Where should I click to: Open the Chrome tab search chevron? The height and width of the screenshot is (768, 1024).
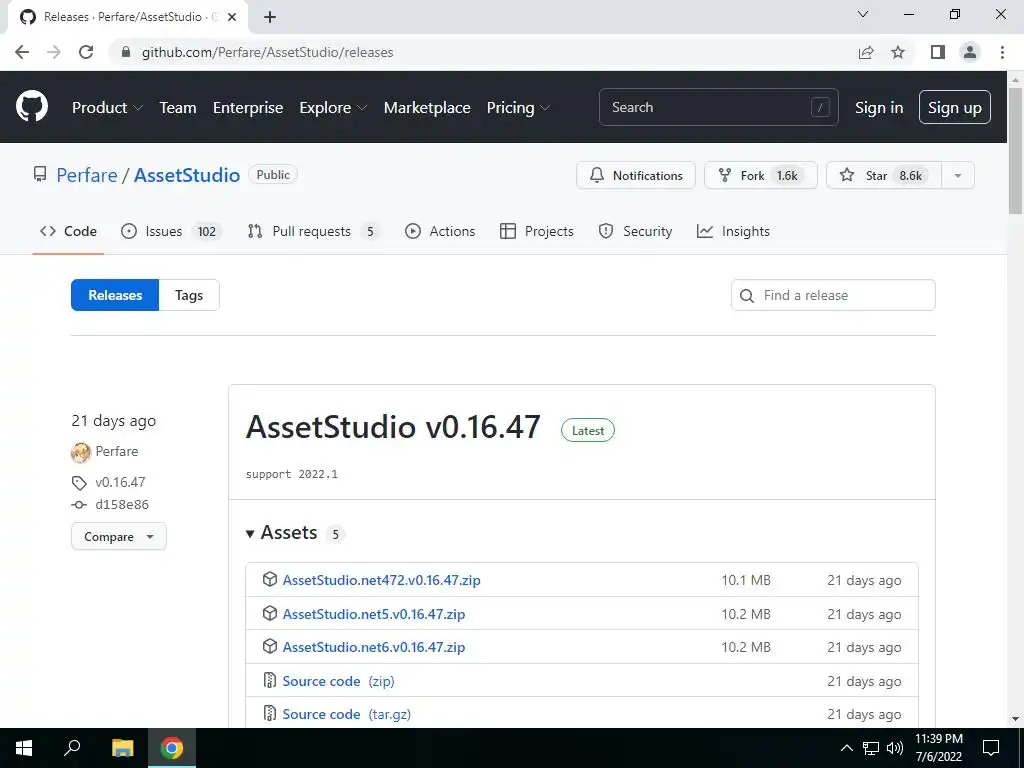pos(863,14)
